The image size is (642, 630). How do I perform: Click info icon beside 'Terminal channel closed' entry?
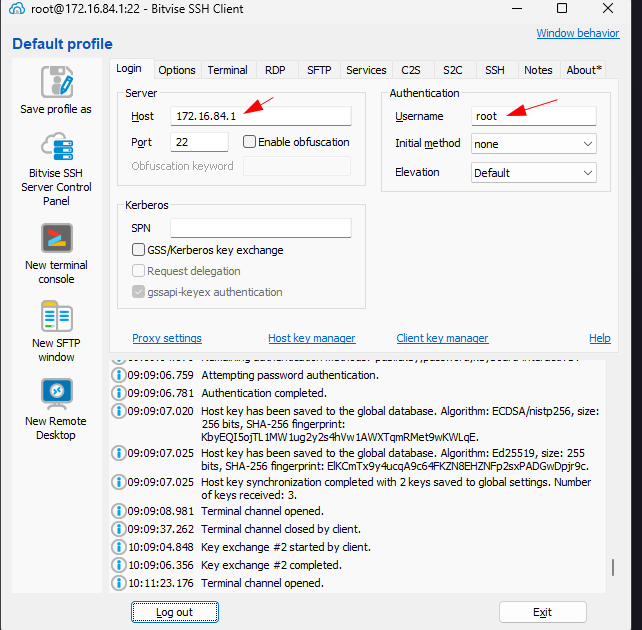119,529
